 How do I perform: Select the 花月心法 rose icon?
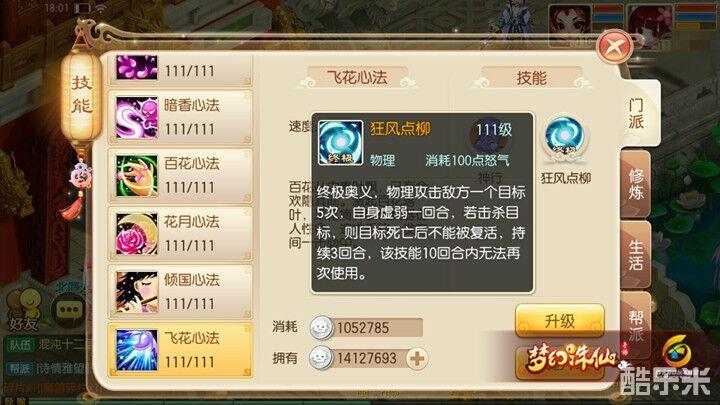136,234
